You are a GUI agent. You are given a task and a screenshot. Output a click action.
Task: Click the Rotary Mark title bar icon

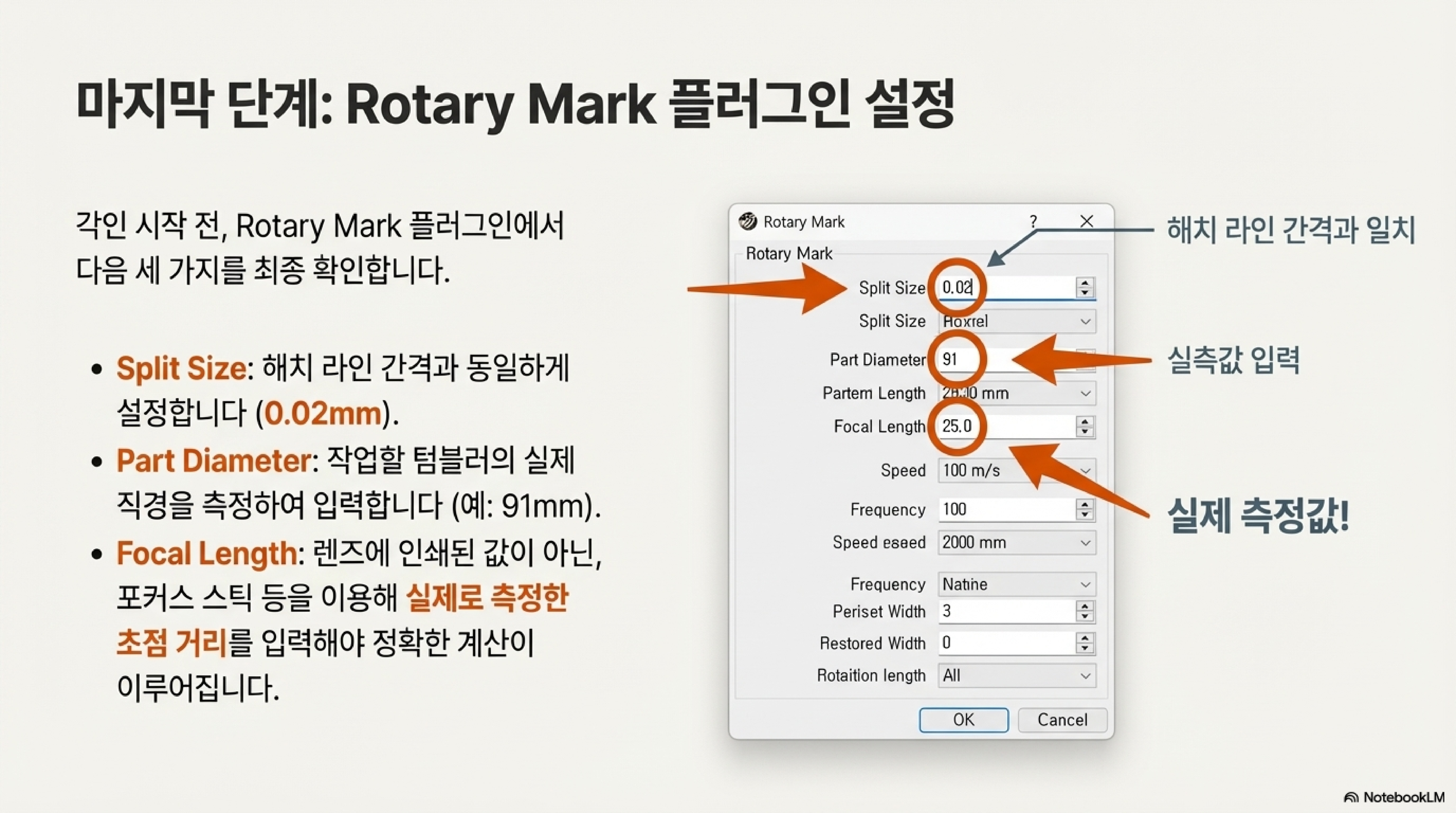click(747, 222)
